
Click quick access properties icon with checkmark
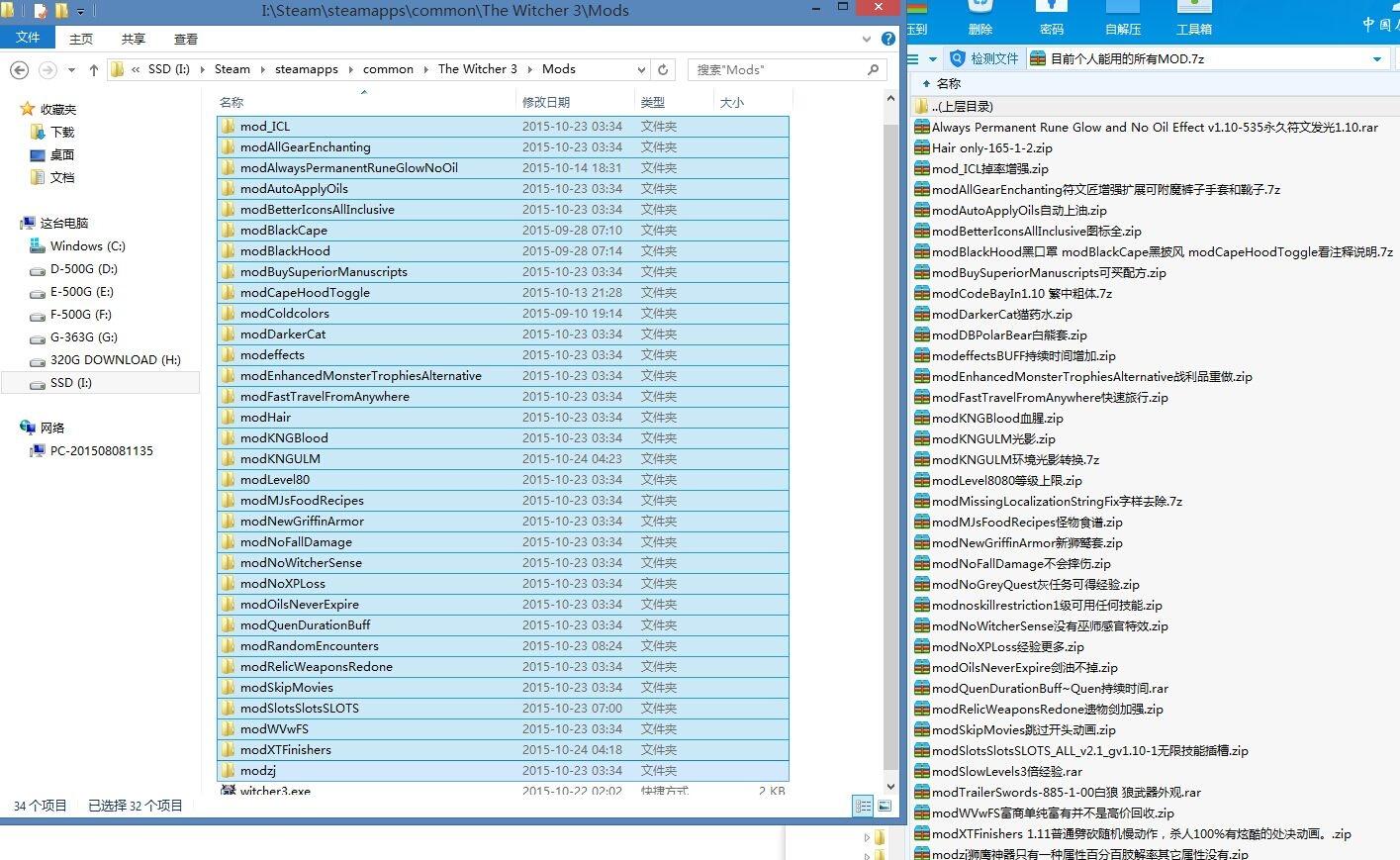point(40,11)
